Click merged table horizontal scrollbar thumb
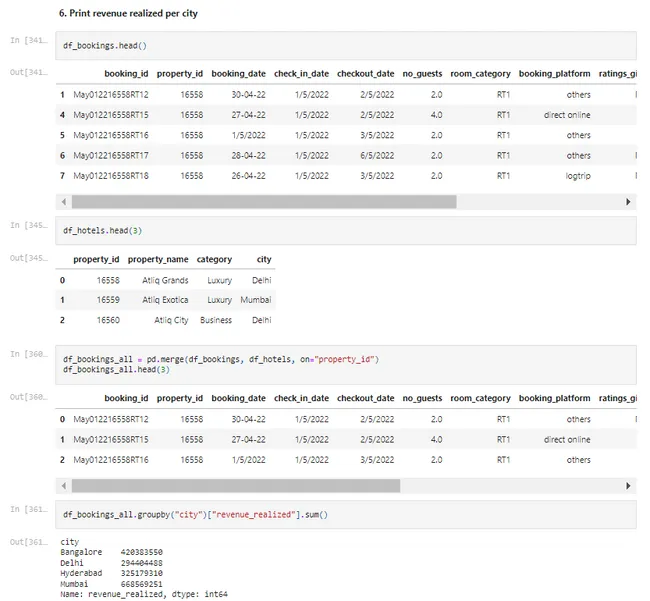This screenshot has width=650, height=601. (x=236, y=486)
